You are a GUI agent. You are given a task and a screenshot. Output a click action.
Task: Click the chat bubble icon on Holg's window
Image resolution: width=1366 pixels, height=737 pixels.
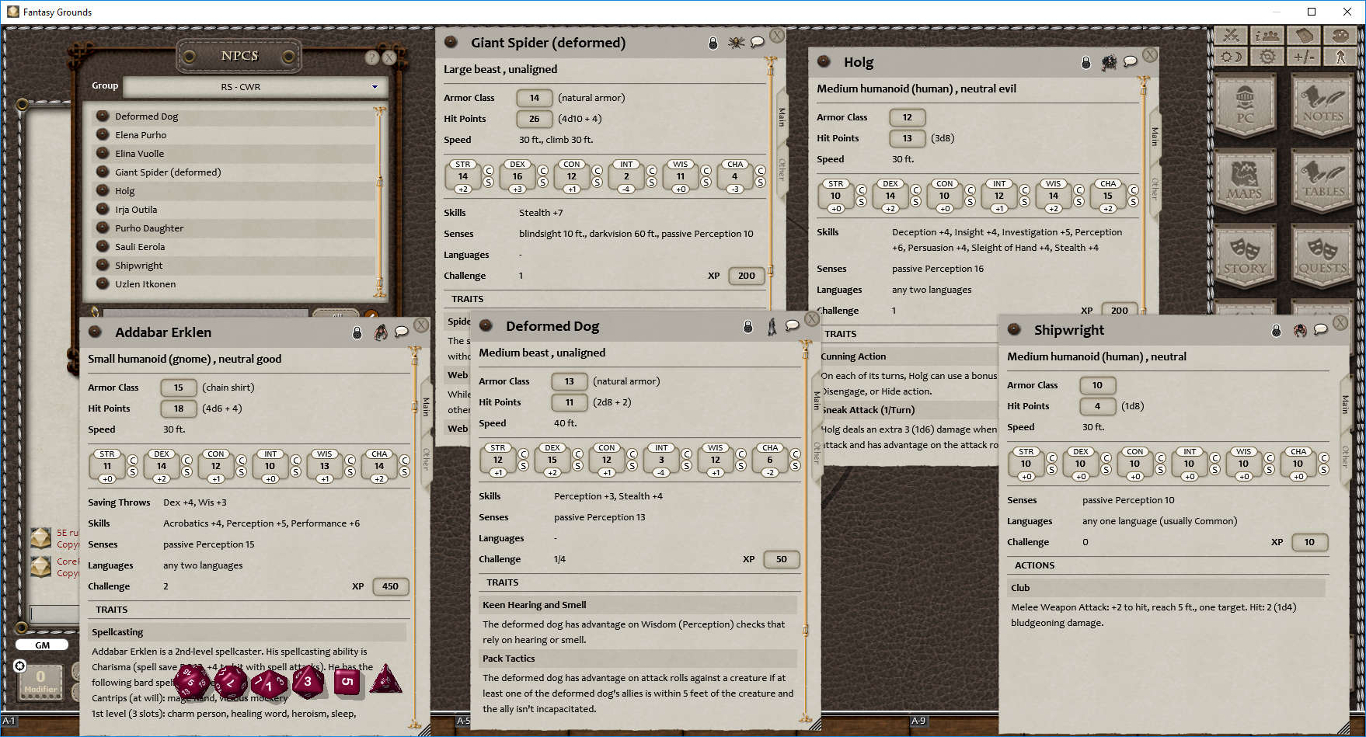click(x=1131, y=61)
